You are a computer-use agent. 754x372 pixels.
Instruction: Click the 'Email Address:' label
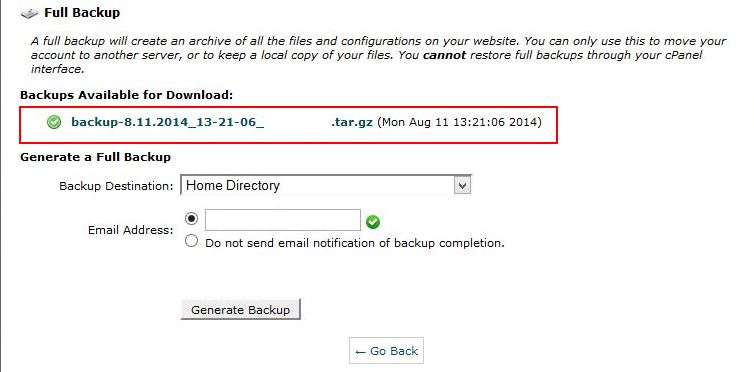pyautogui.click(x=130, y=230)
